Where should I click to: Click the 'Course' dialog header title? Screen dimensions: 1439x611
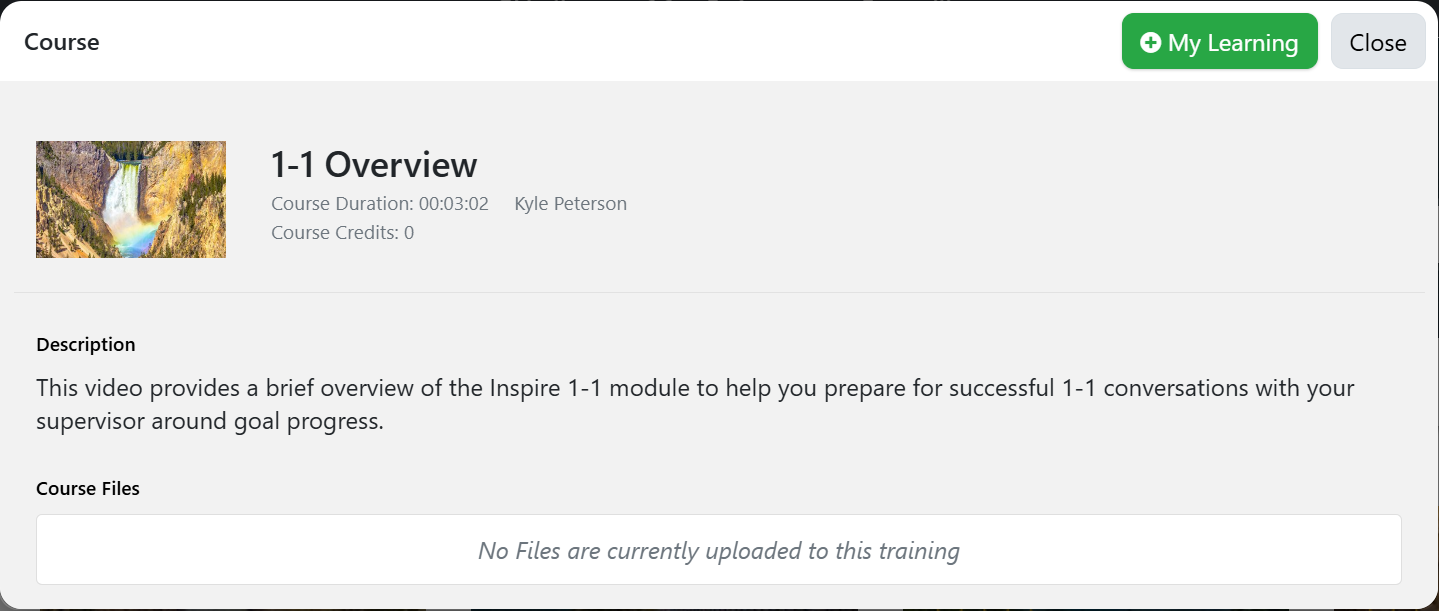pos(62,43)
